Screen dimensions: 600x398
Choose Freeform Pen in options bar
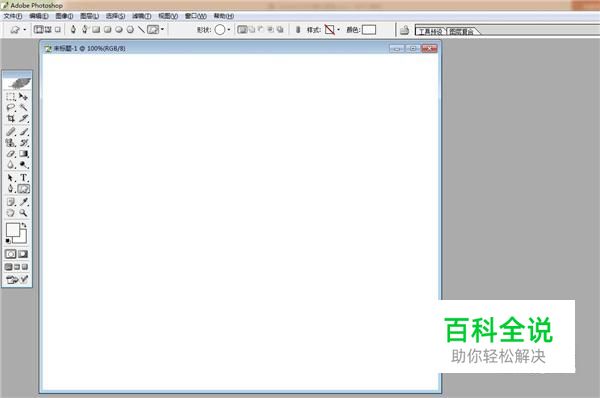pos(85,29)
